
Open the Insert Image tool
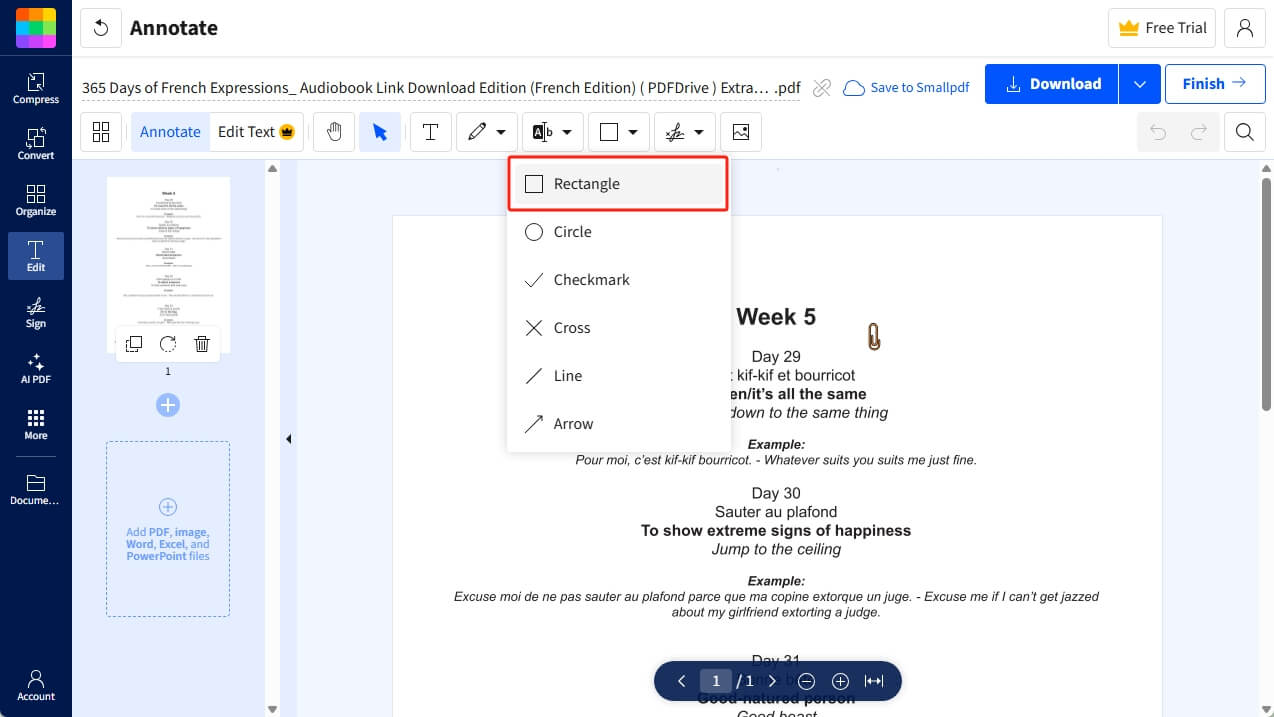click(x=740, y=131)
